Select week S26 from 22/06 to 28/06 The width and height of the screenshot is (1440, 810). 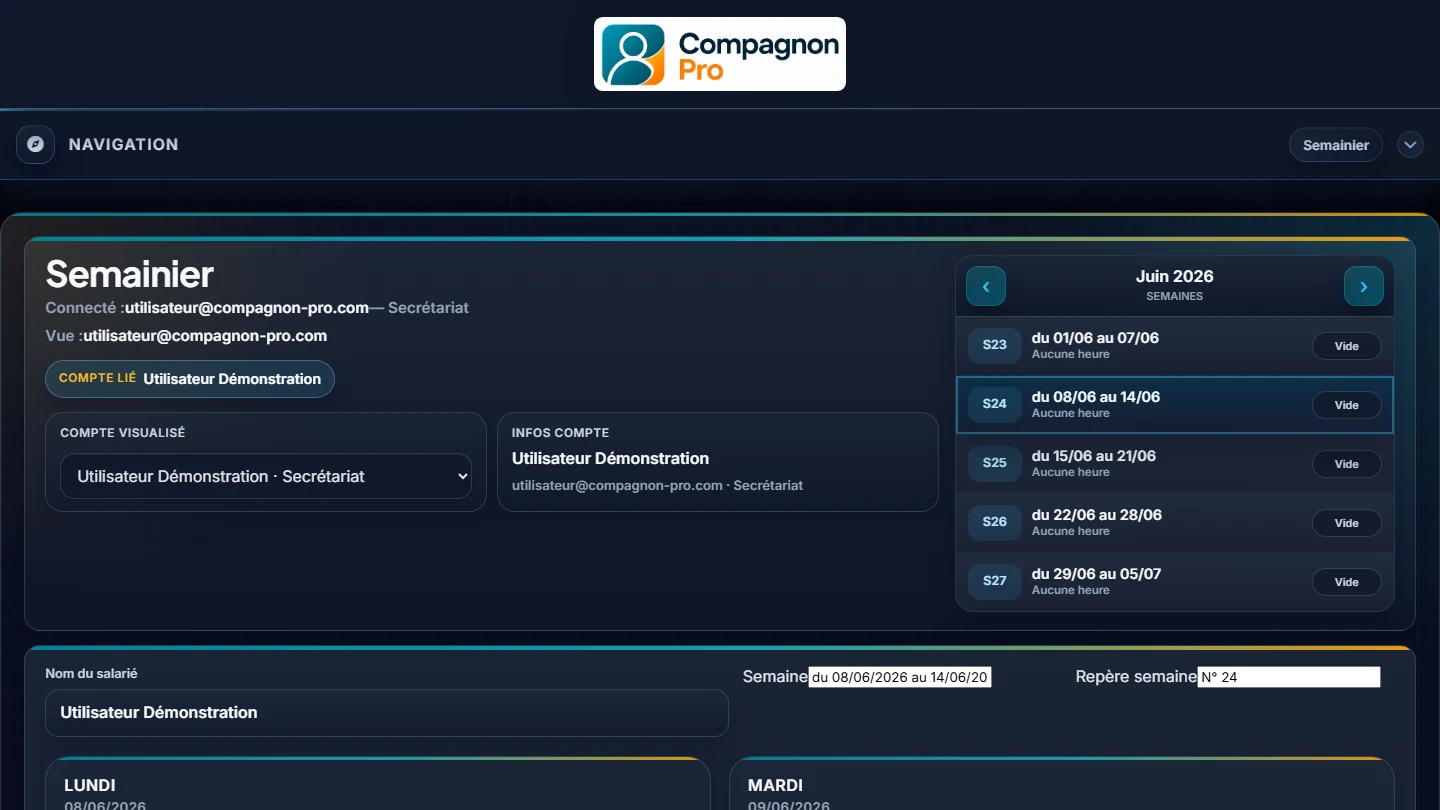1175,523
